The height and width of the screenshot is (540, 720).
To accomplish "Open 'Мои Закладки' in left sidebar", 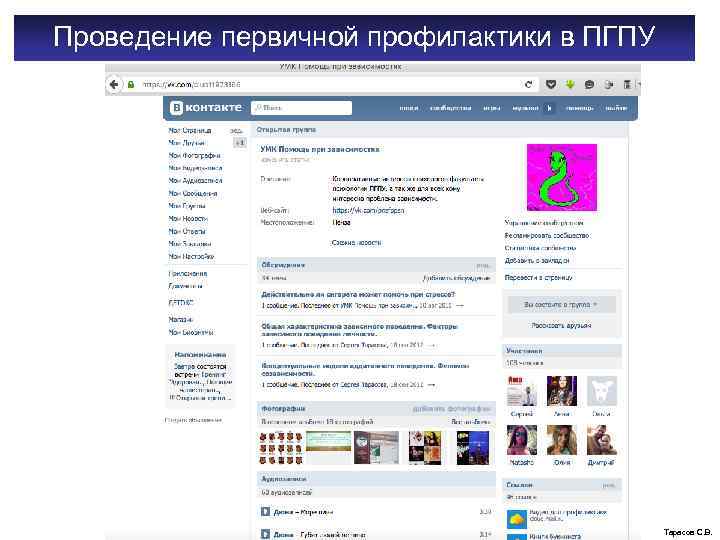I will [190, 244].
